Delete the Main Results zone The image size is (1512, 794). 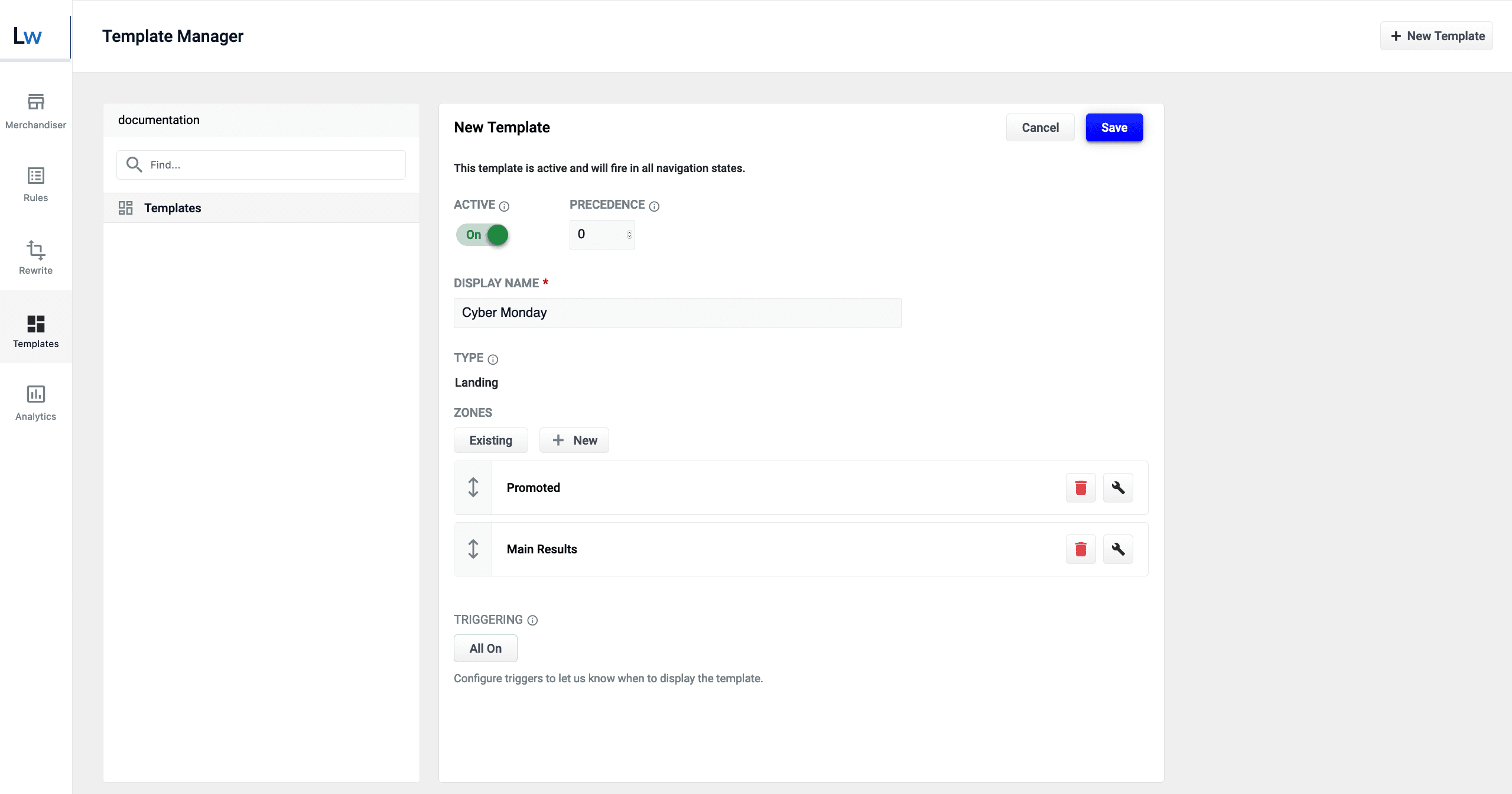1081,549
